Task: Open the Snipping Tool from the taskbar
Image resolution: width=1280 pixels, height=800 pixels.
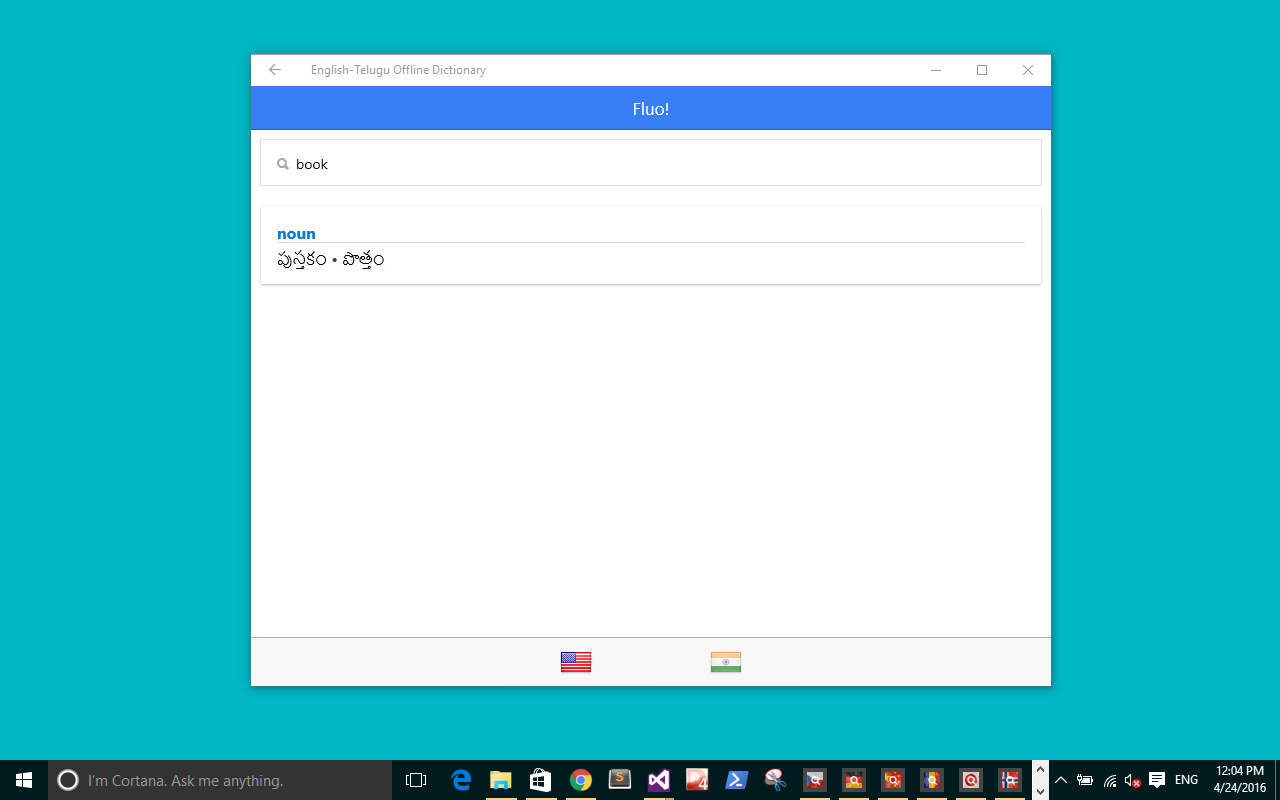Action: coord(775,780)
